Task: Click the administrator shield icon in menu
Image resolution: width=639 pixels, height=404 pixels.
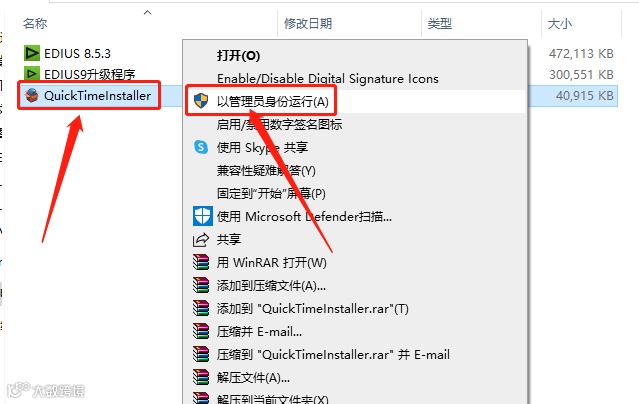Action: pyautogui.click(x=201, y=101)
